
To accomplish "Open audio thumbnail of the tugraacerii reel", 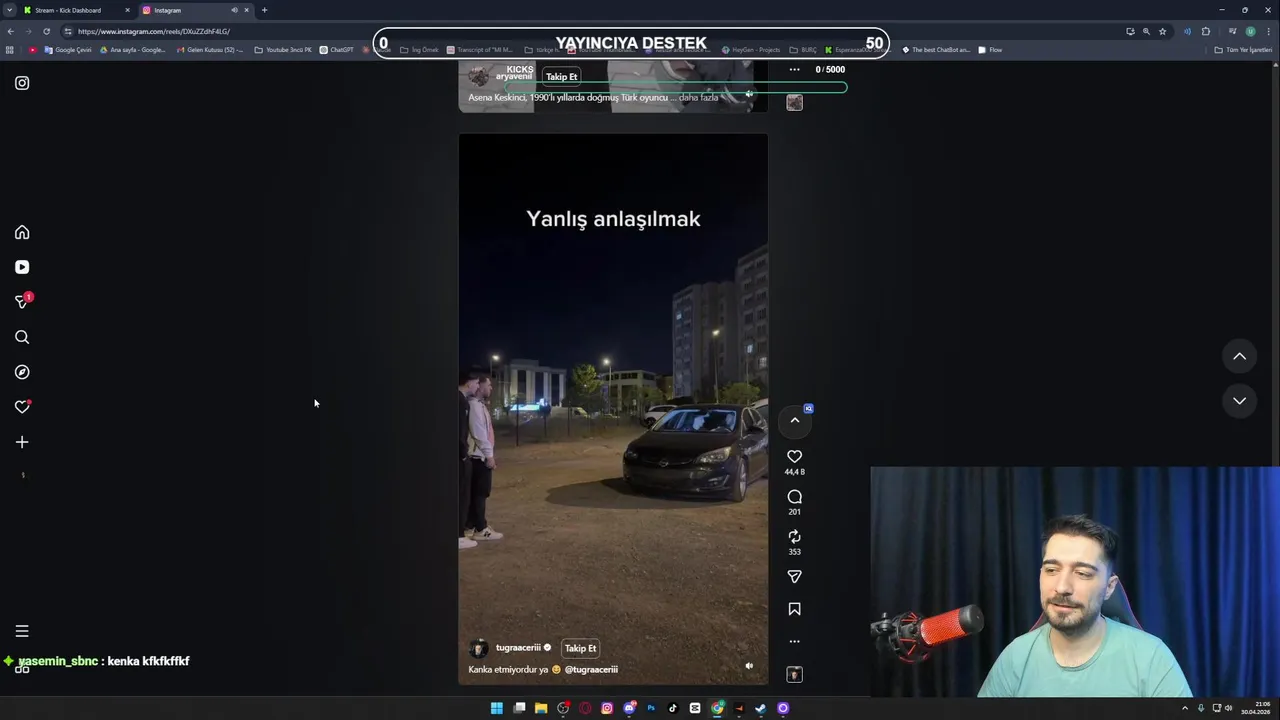I will (794, 675).
